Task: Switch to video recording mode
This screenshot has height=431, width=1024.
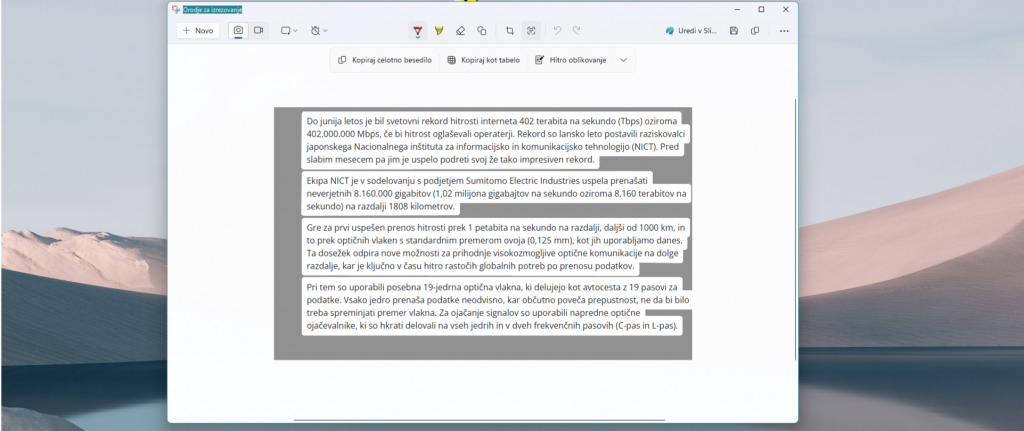Action: tap(259, 31)
